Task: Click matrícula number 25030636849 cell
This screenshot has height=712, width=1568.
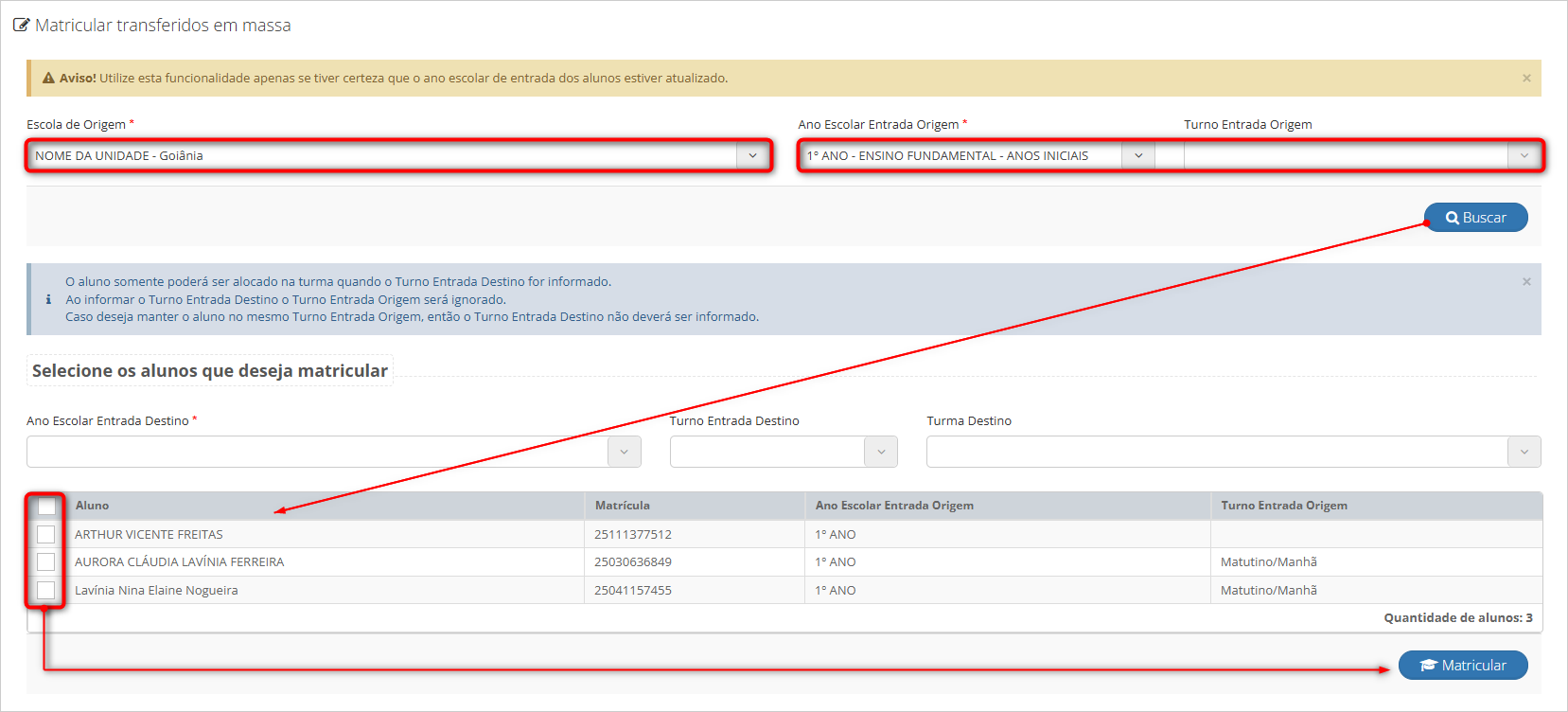Action: (633, 562)
